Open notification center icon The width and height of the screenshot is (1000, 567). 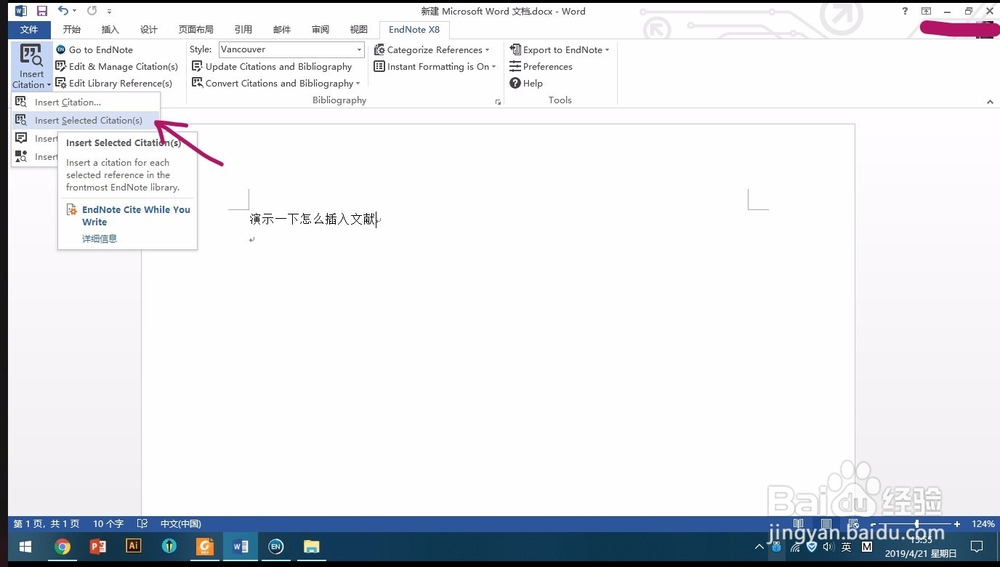[976, 547]
